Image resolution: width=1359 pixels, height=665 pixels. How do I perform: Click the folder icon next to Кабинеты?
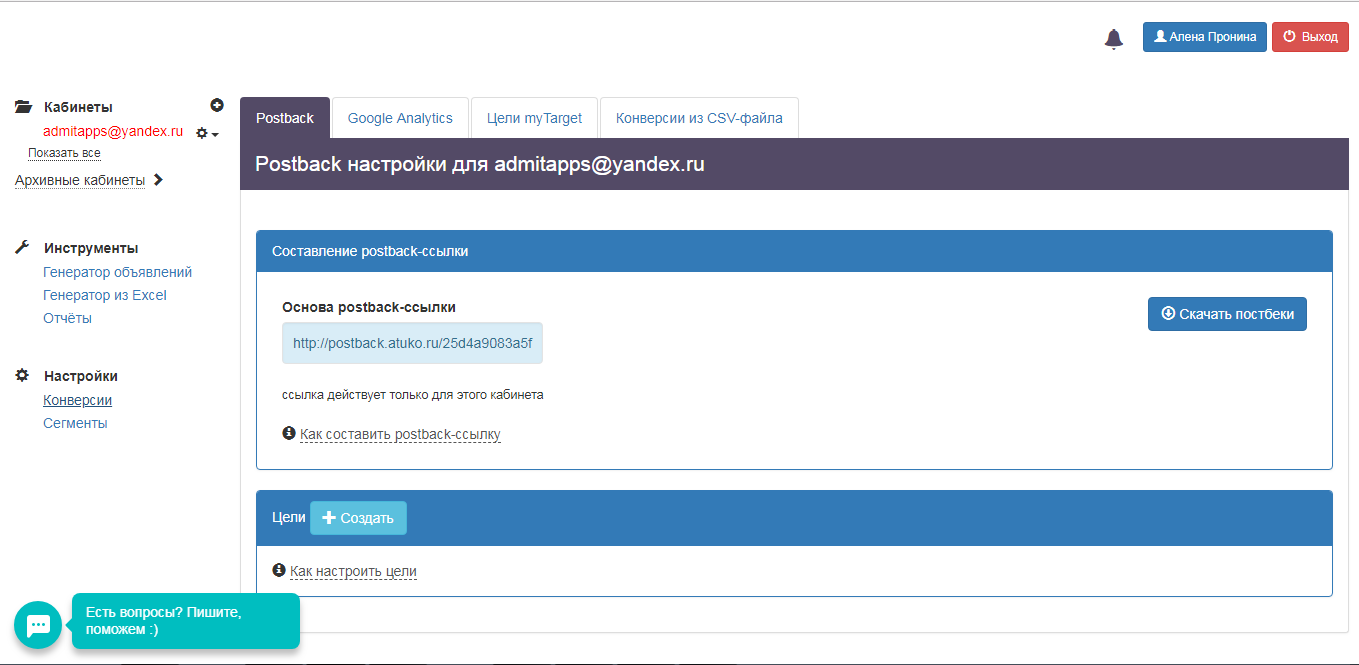pyautogui.click(x=23, y=107)
